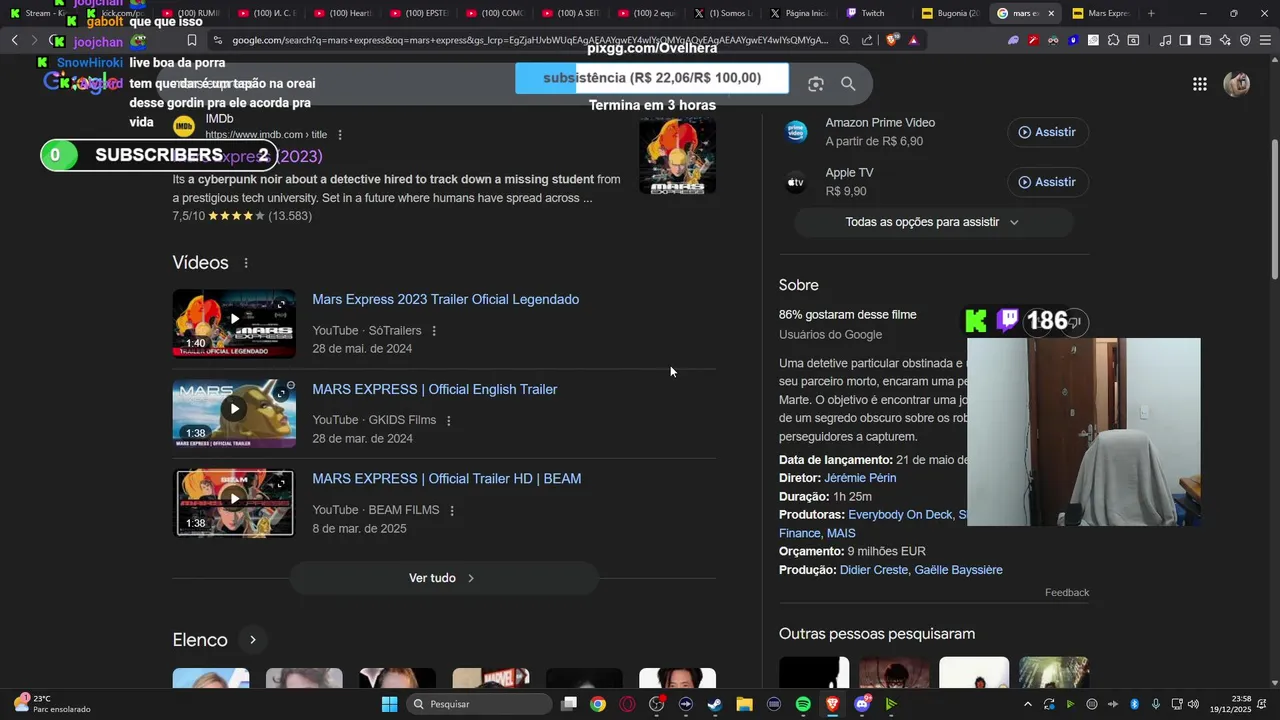
Task: Click Google Lens camera search icon
Action: 816,84
